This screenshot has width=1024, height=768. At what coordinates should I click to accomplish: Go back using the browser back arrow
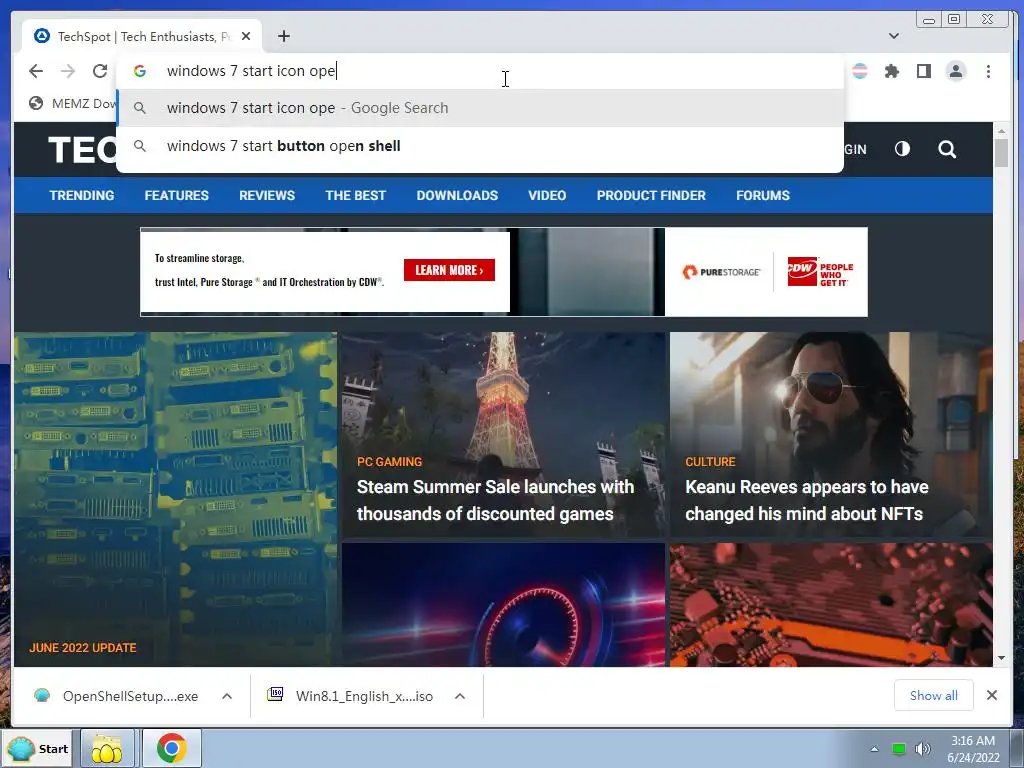[36, 71]
